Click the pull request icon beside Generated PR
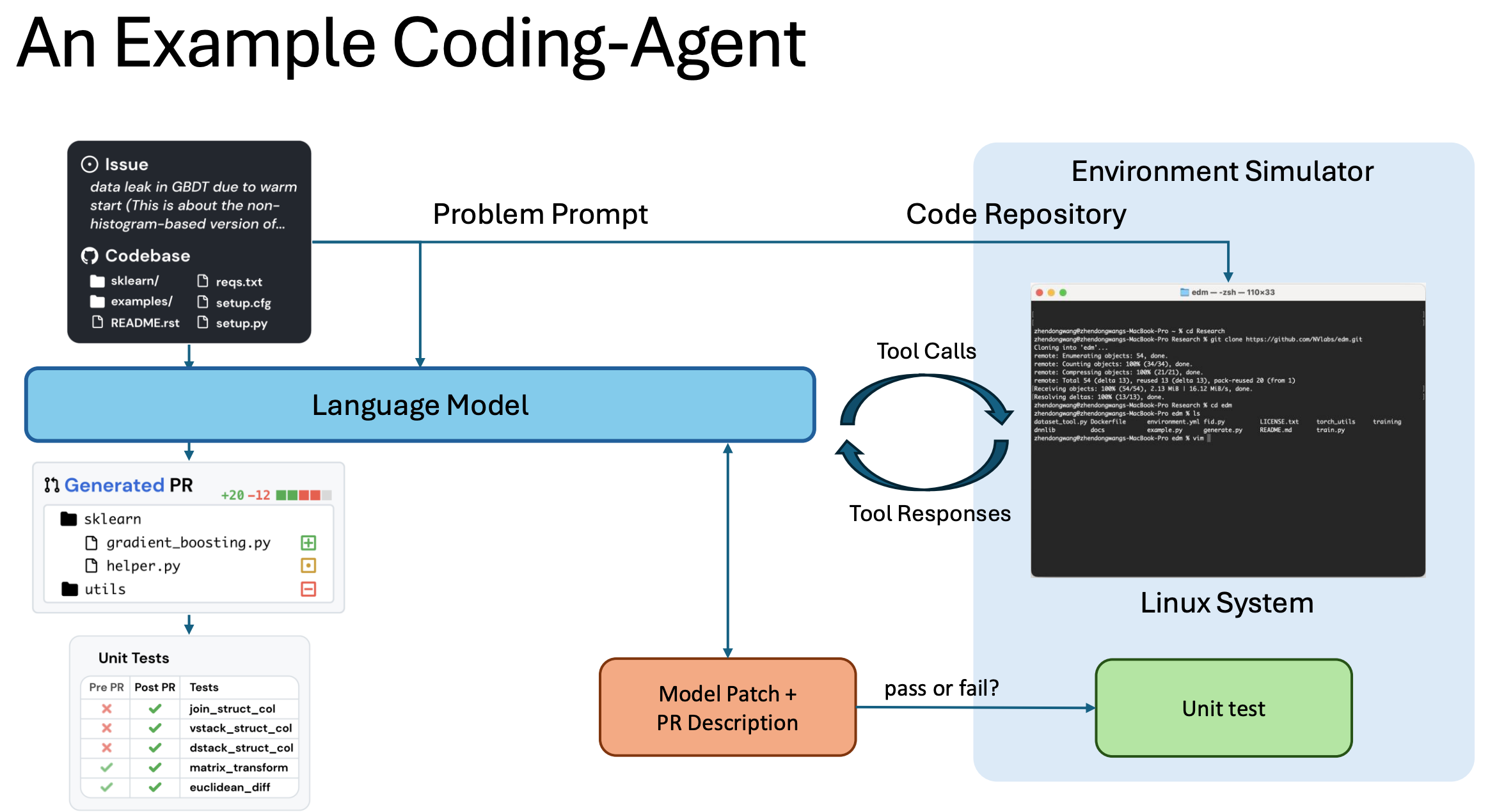Image resolution: width=1497 pixels, height=812 pixels. coord(52,485)
